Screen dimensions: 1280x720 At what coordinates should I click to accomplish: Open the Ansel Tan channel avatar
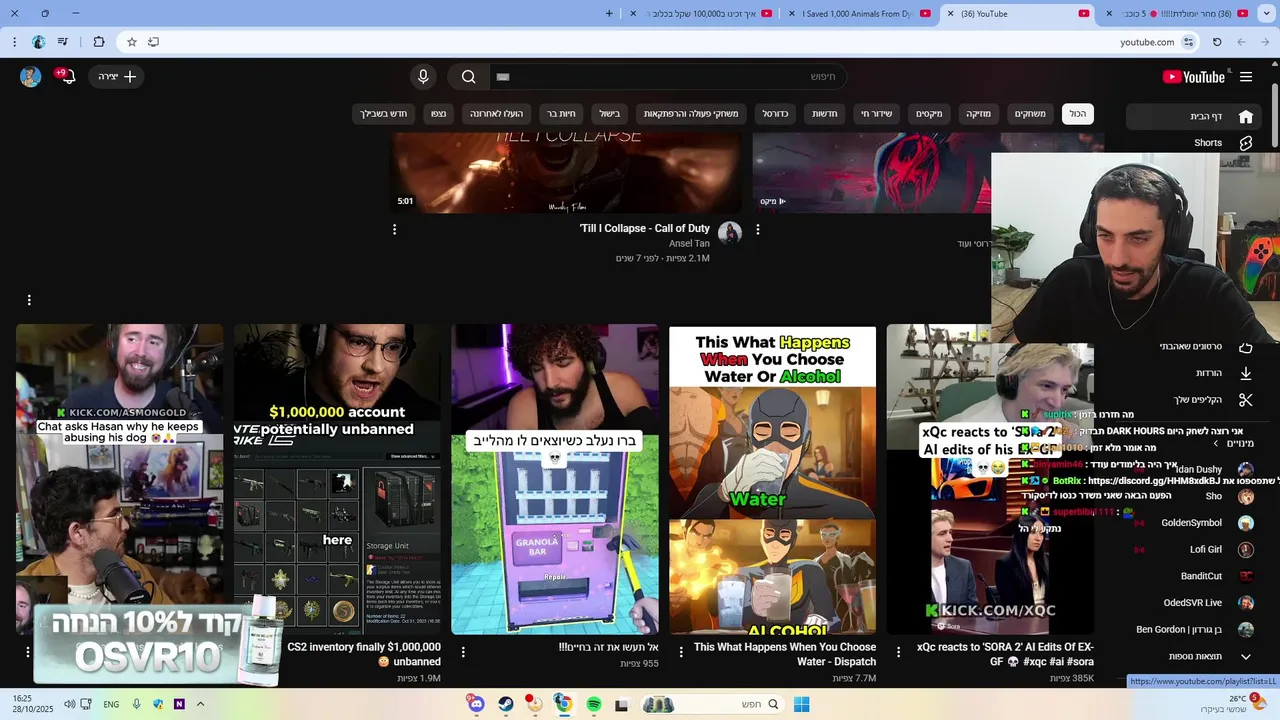click(730, 233)
